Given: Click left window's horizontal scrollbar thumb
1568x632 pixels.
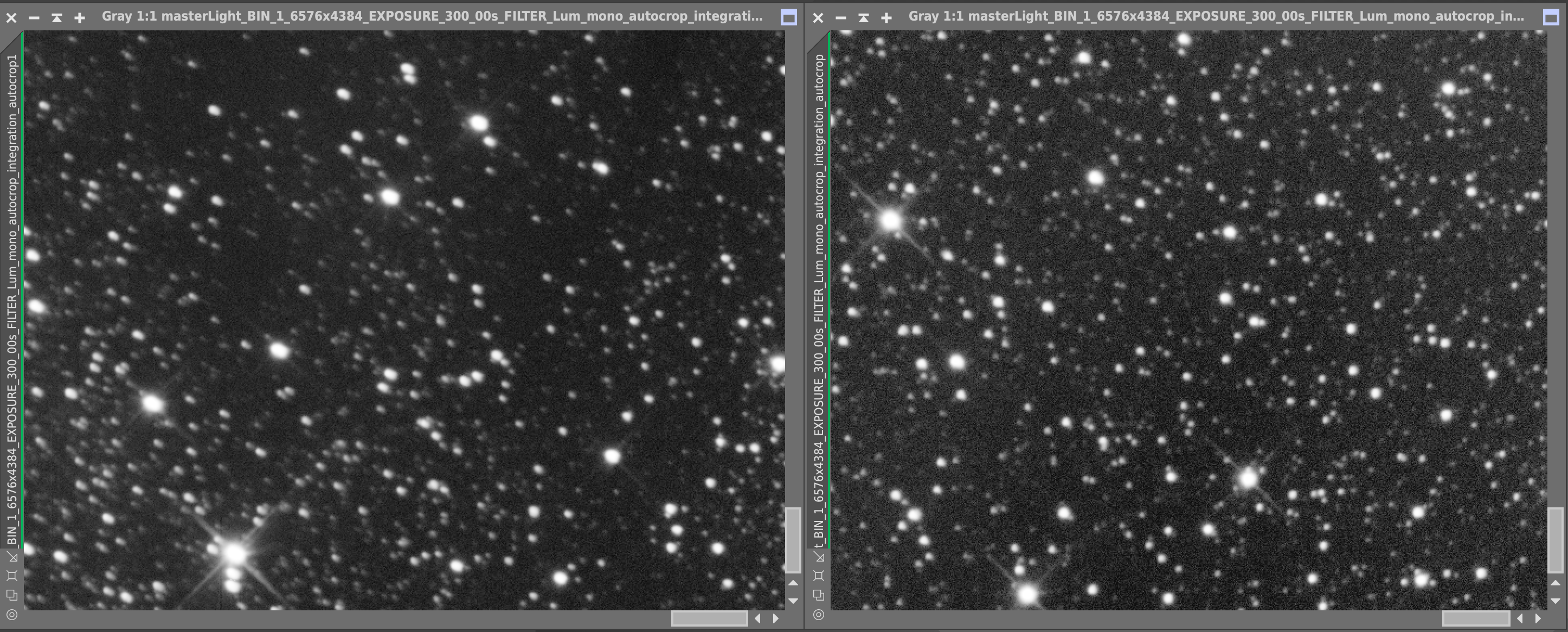Looking at the screenshot, I should click(709, 618).
